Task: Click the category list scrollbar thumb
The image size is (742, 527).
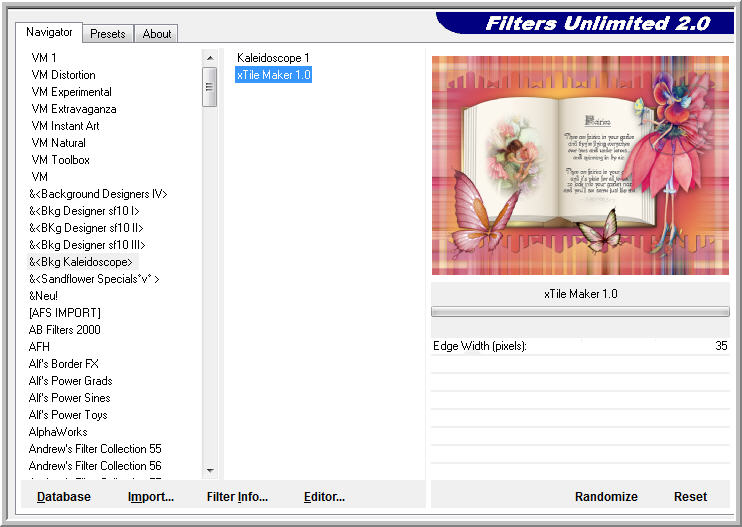Action: (210, 87)
